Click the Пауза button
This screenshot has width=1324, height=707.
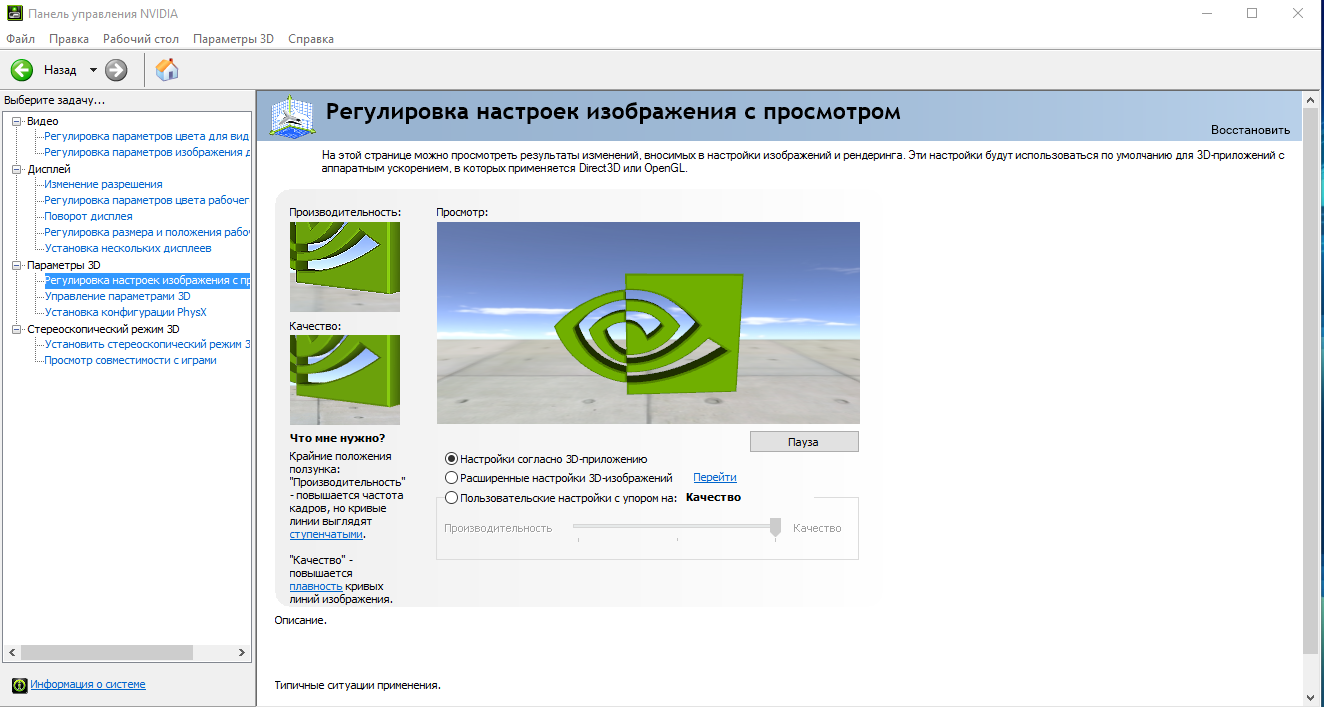click(804, 442)
